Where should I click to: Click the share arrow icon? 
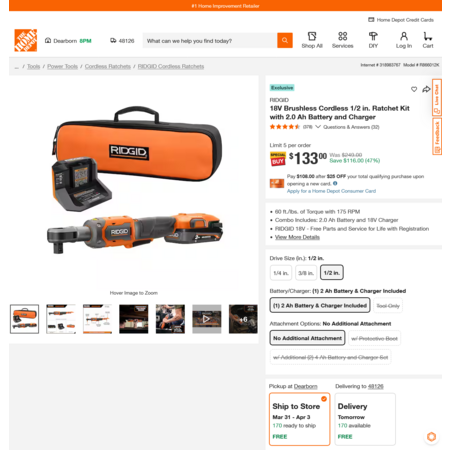click(426, 89)
